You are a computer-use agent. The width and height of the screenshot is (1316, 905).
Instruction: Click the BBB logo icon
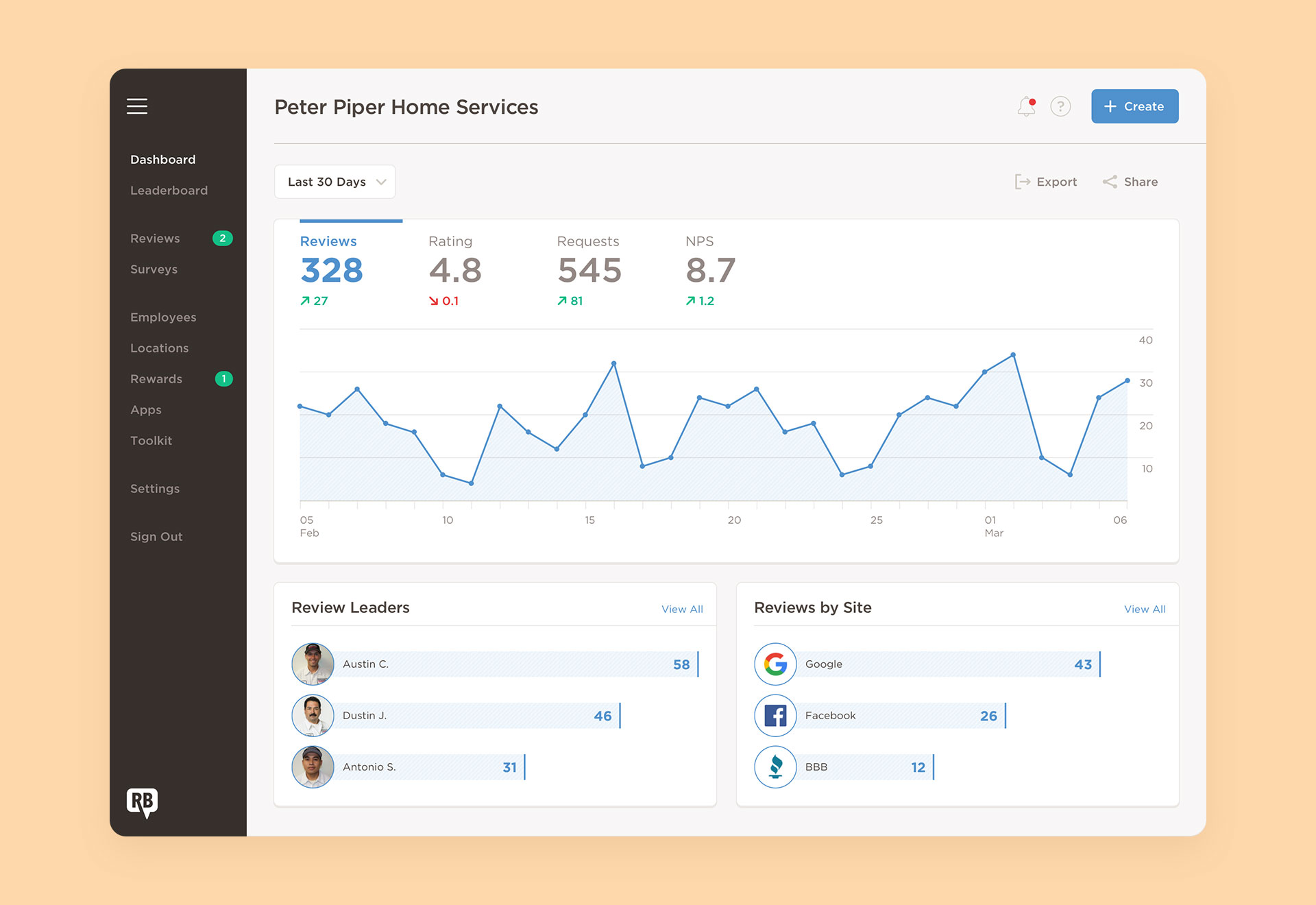click(x=775, y=767)
